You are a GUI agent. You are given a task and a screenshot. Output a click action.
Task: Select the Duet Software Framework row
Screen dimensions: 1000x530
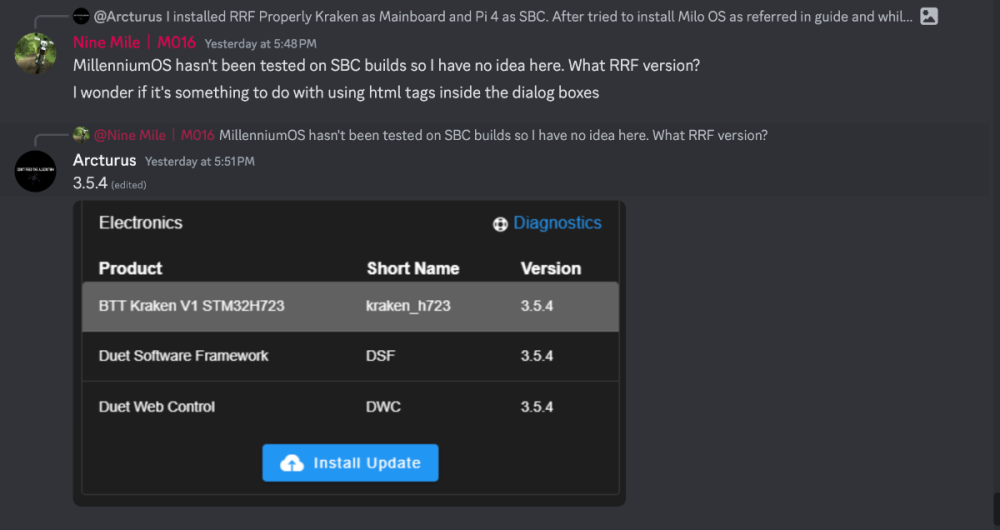tap(350, 357)
